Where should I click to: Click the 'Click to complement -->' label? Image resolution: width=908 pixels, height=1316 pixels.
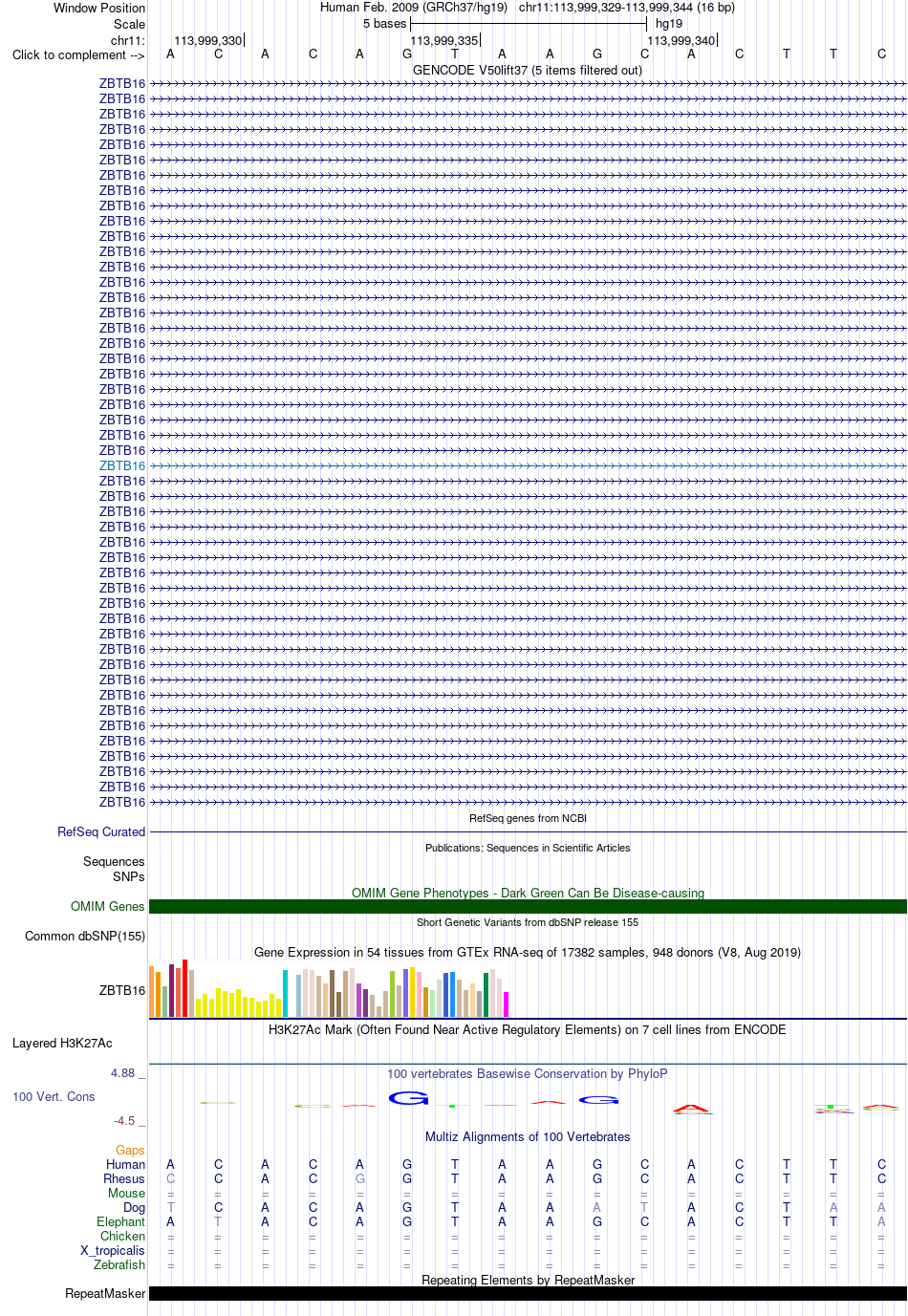[78, 54]
